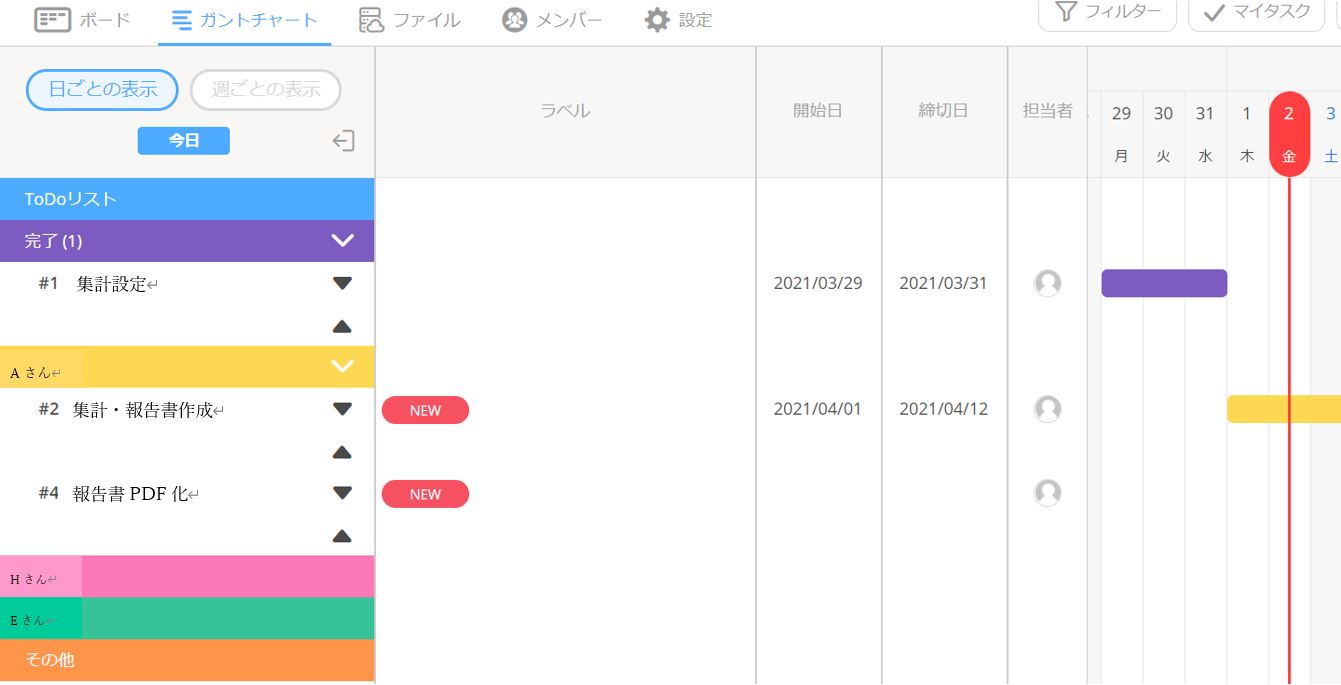Click the NEW label on task #2
The height and width of the screenshot is (685, 1341).
pos(425,410)
